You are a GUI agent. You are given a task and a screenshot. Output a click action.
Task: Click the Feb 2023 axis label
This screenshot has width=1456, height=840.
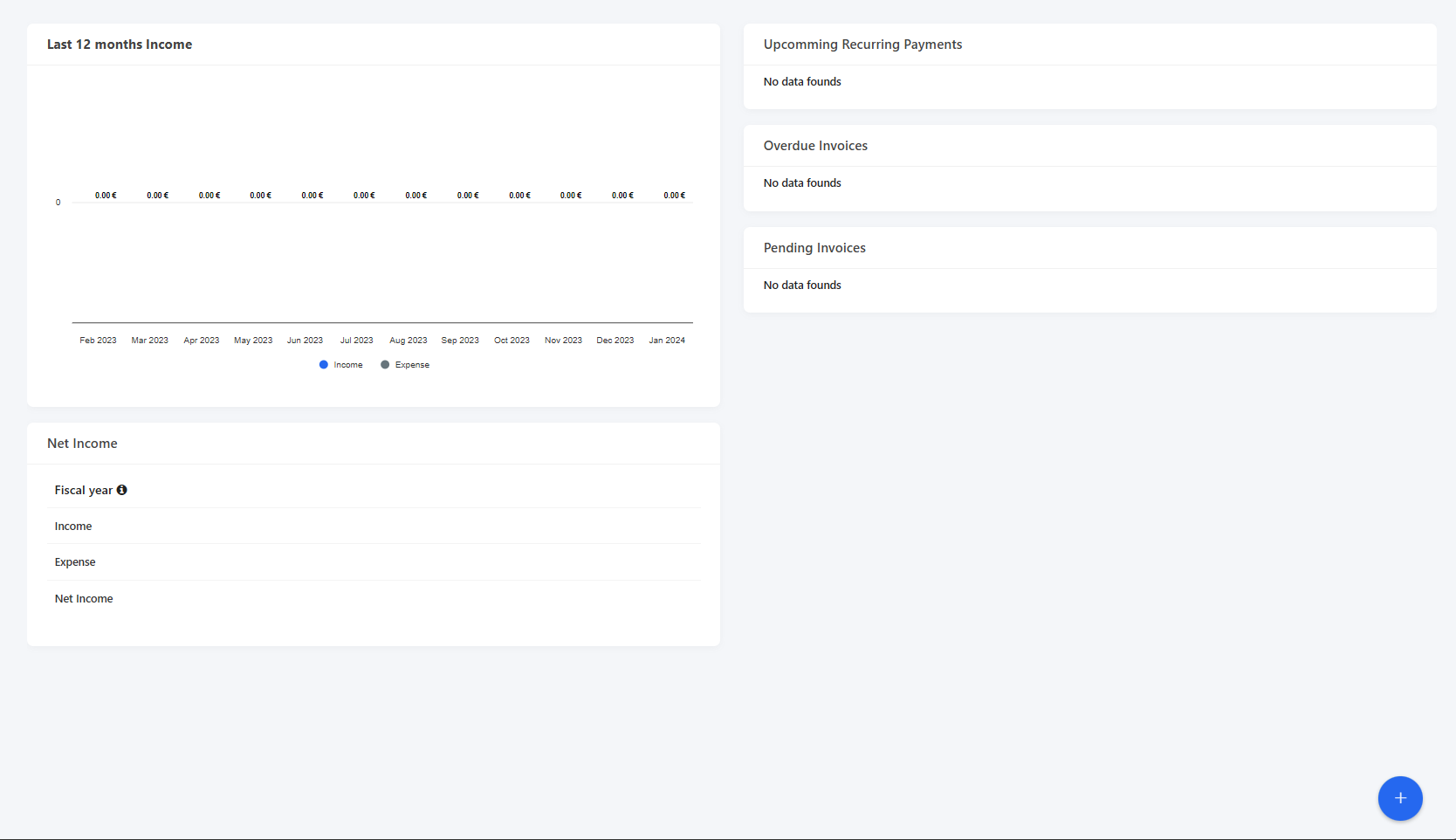[x=98, y=341]
